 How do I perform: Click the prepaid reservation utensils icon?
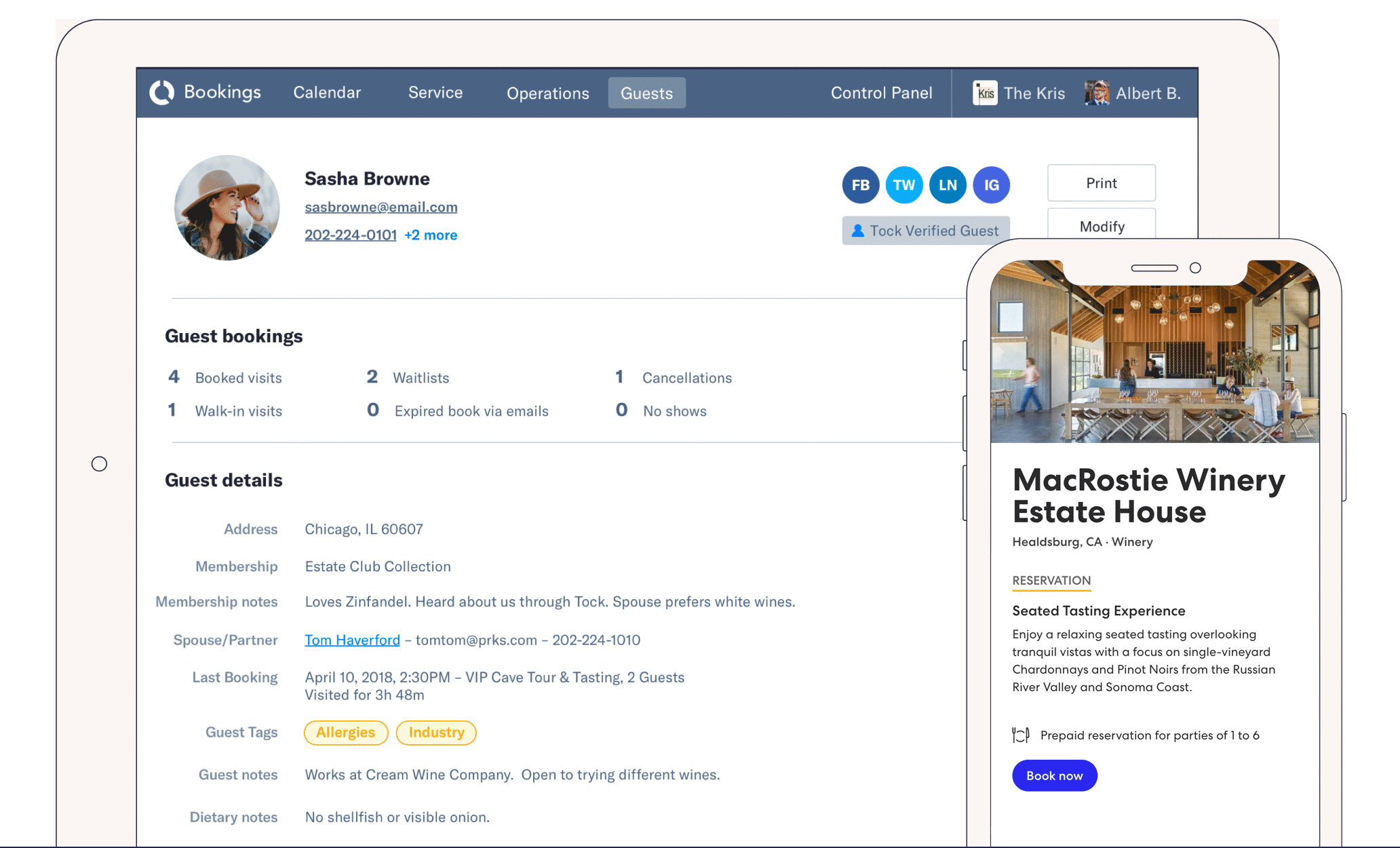1020,735
